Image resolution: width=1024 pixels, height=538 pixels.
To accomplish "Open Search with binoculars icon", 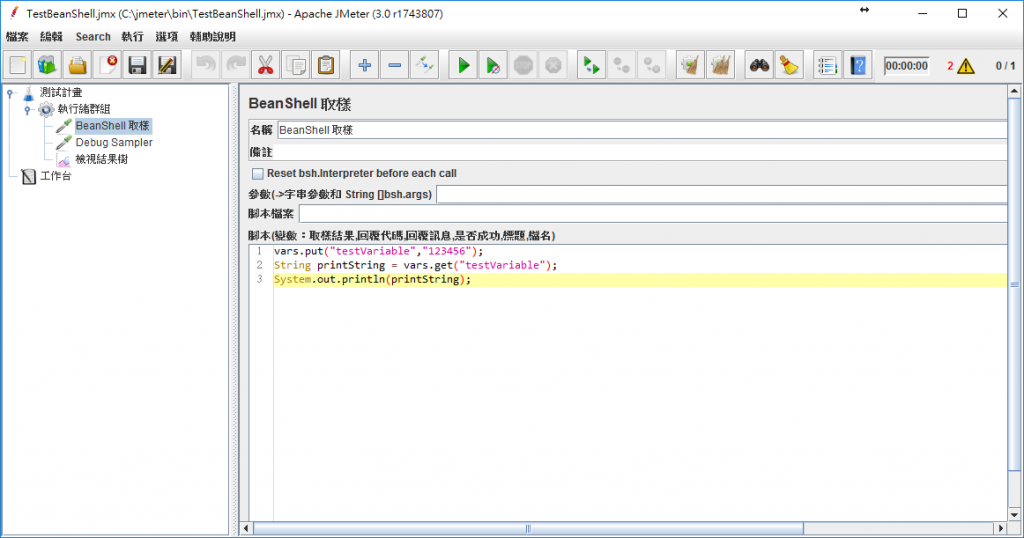I will (x=759, y=65).
